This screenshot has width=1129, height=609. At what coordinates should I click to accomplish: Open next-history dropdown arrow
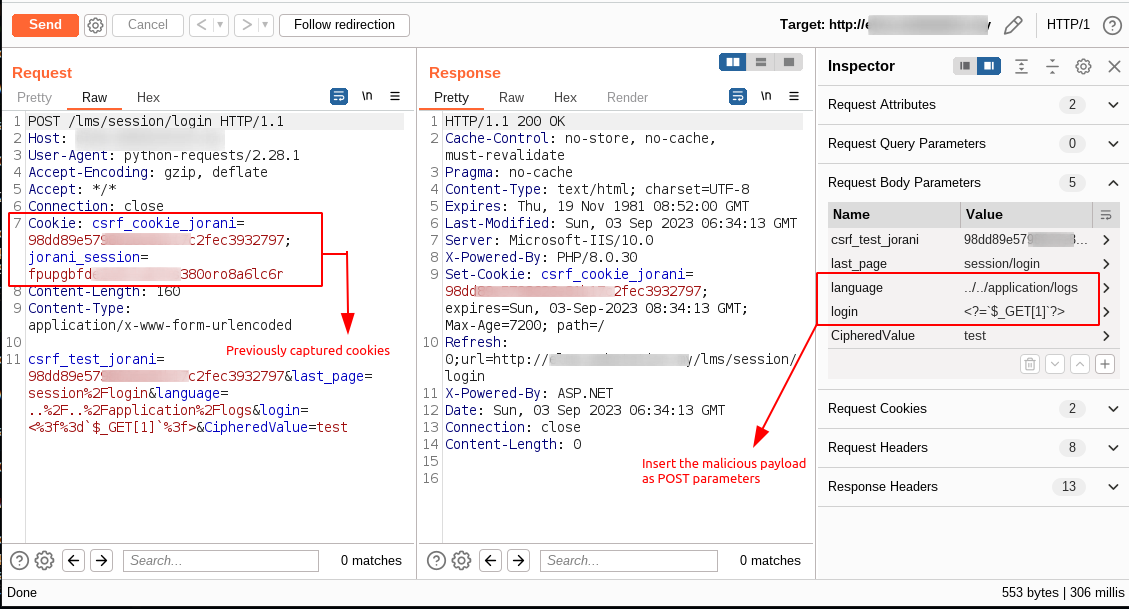(x=265, y=24)
